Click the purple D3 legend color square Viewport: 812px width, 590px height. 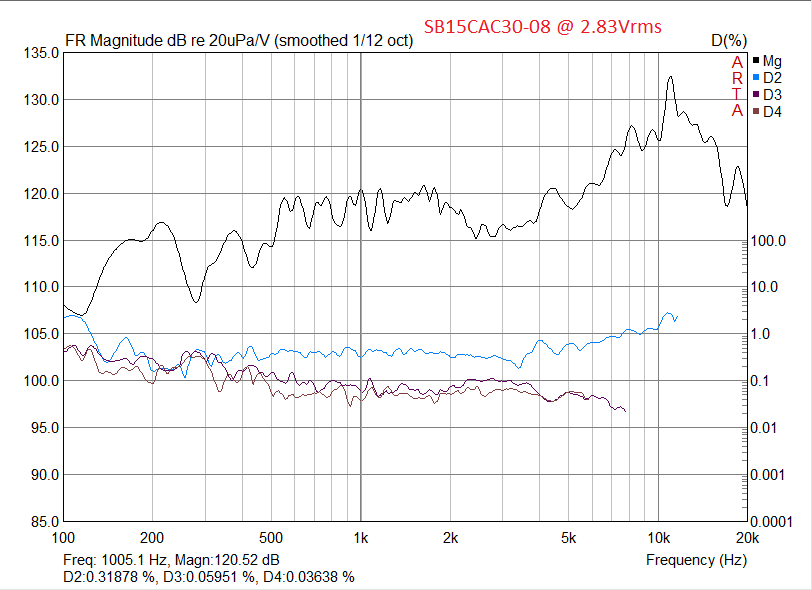point(756,94)
